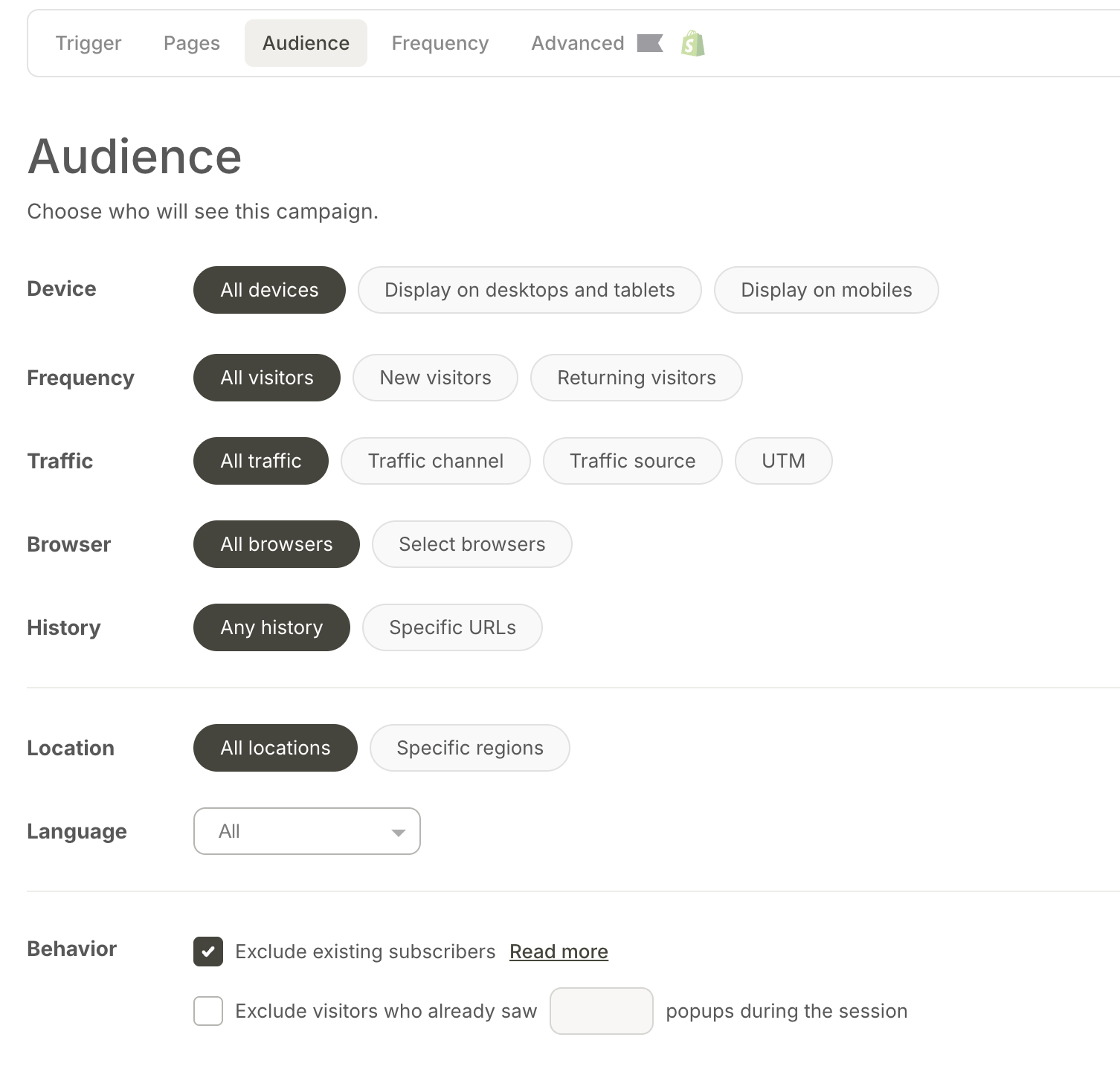Viewport: 1120px width, 1069px height.
Task: Choose Display on mobiles option
Action: (x=826, y=290)
